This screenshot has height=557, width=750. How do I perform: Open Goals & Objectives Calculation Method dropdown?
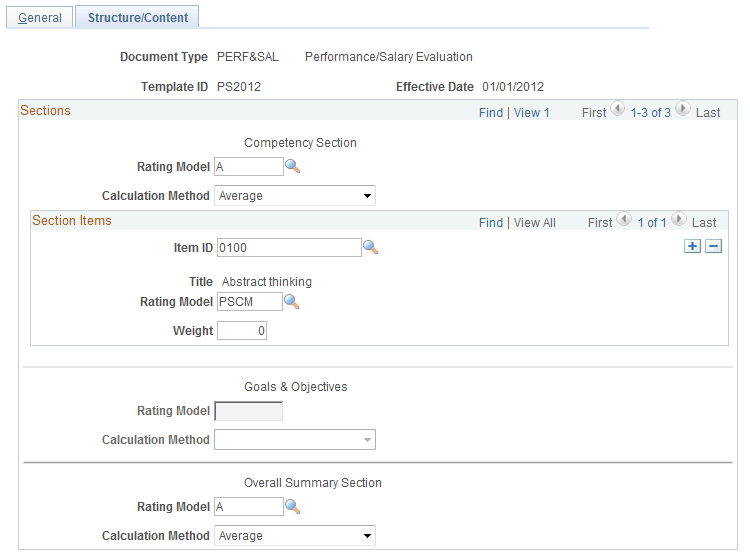[x=295, y=439]
